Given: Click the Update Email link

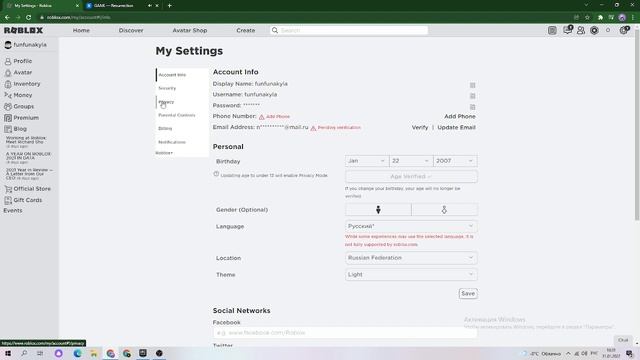Looking at the screenshot, I should pyautogui.click(x=456, y=127).
